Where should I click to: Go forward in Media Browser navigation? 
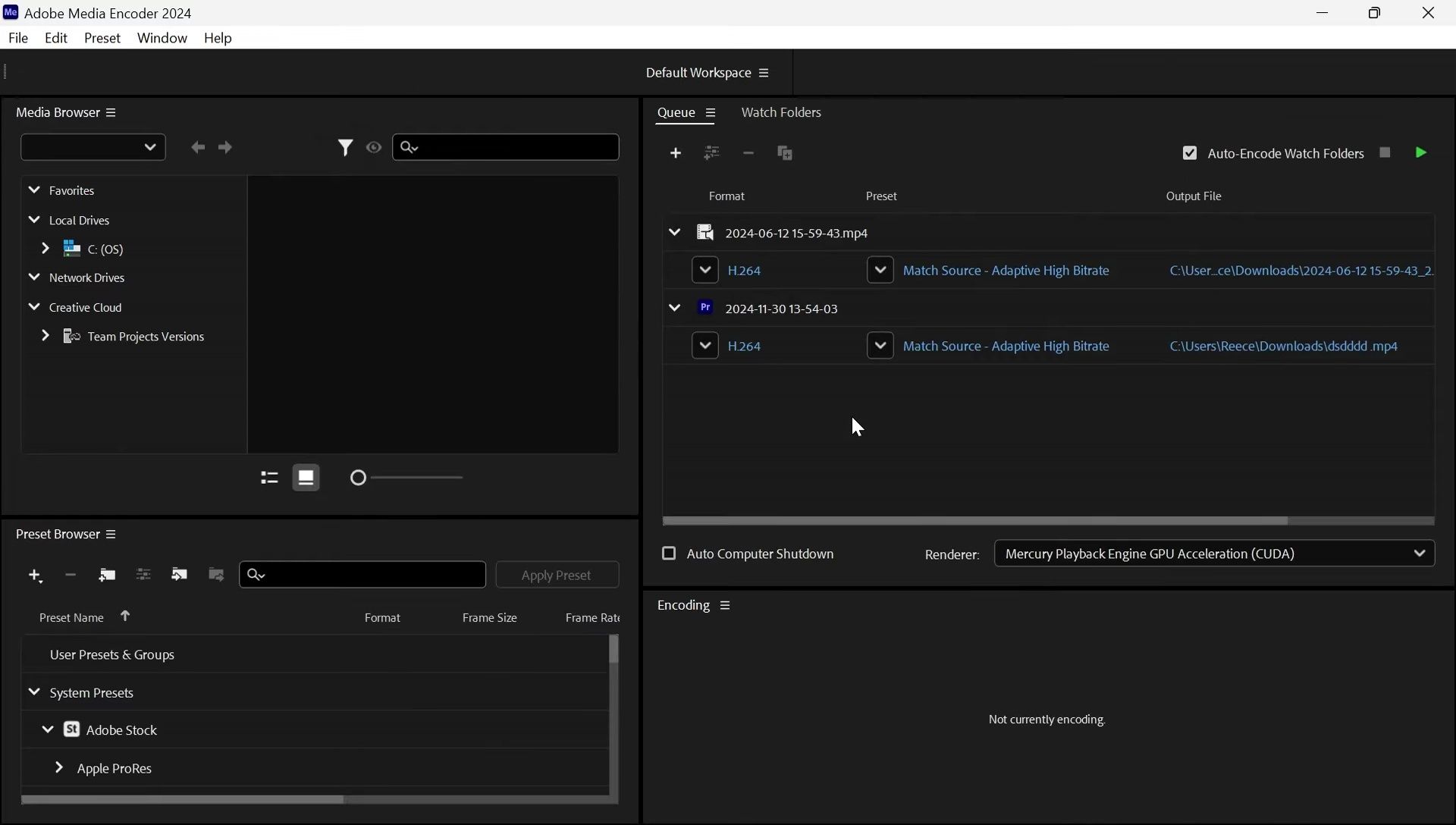point(225,147)
